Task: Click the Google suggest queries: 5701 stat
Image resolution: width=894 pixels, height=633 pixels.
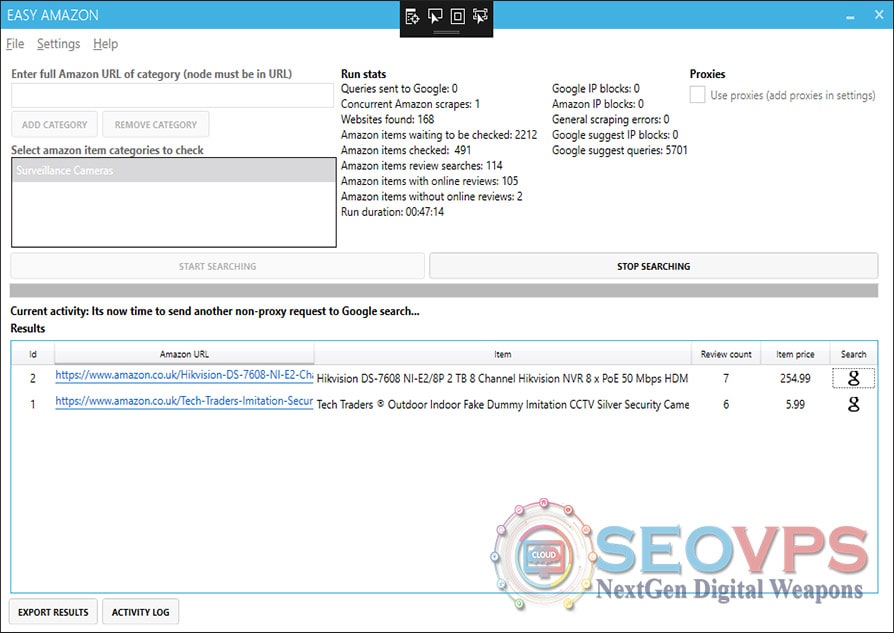Action: 620,150
